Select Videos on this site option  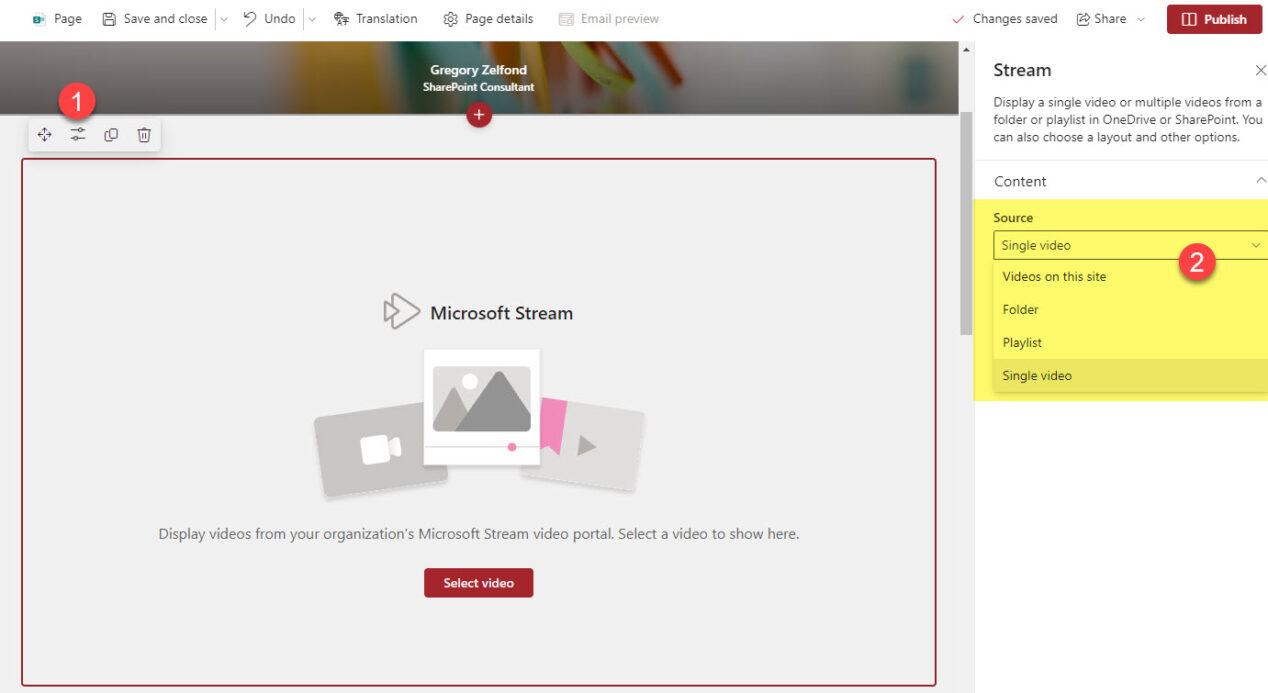pos(1053,276)
